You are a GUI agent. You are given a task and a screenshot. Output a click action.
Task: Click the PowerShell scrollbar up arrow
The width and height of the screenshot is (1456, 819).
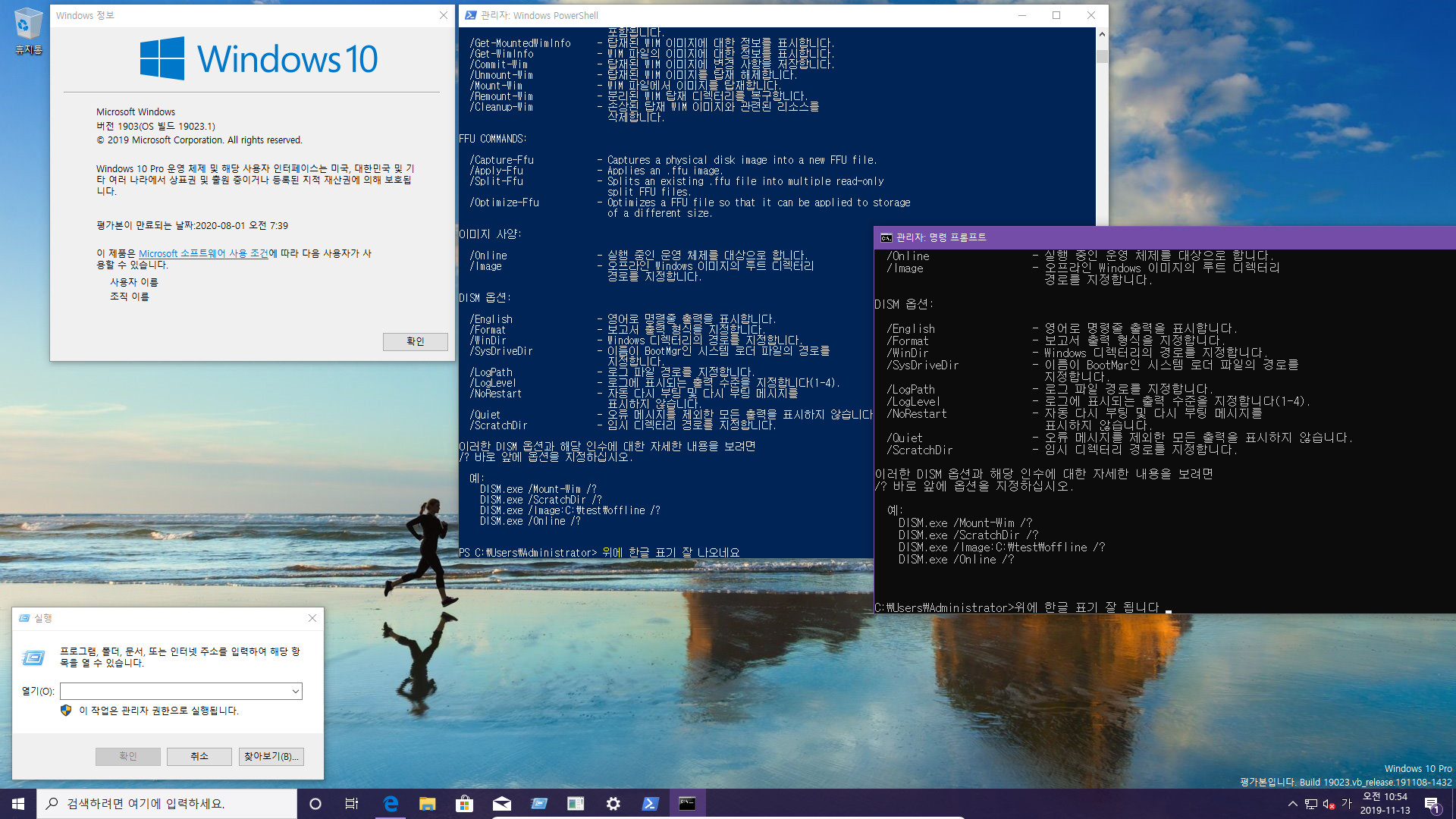(x=1102, y=34)
